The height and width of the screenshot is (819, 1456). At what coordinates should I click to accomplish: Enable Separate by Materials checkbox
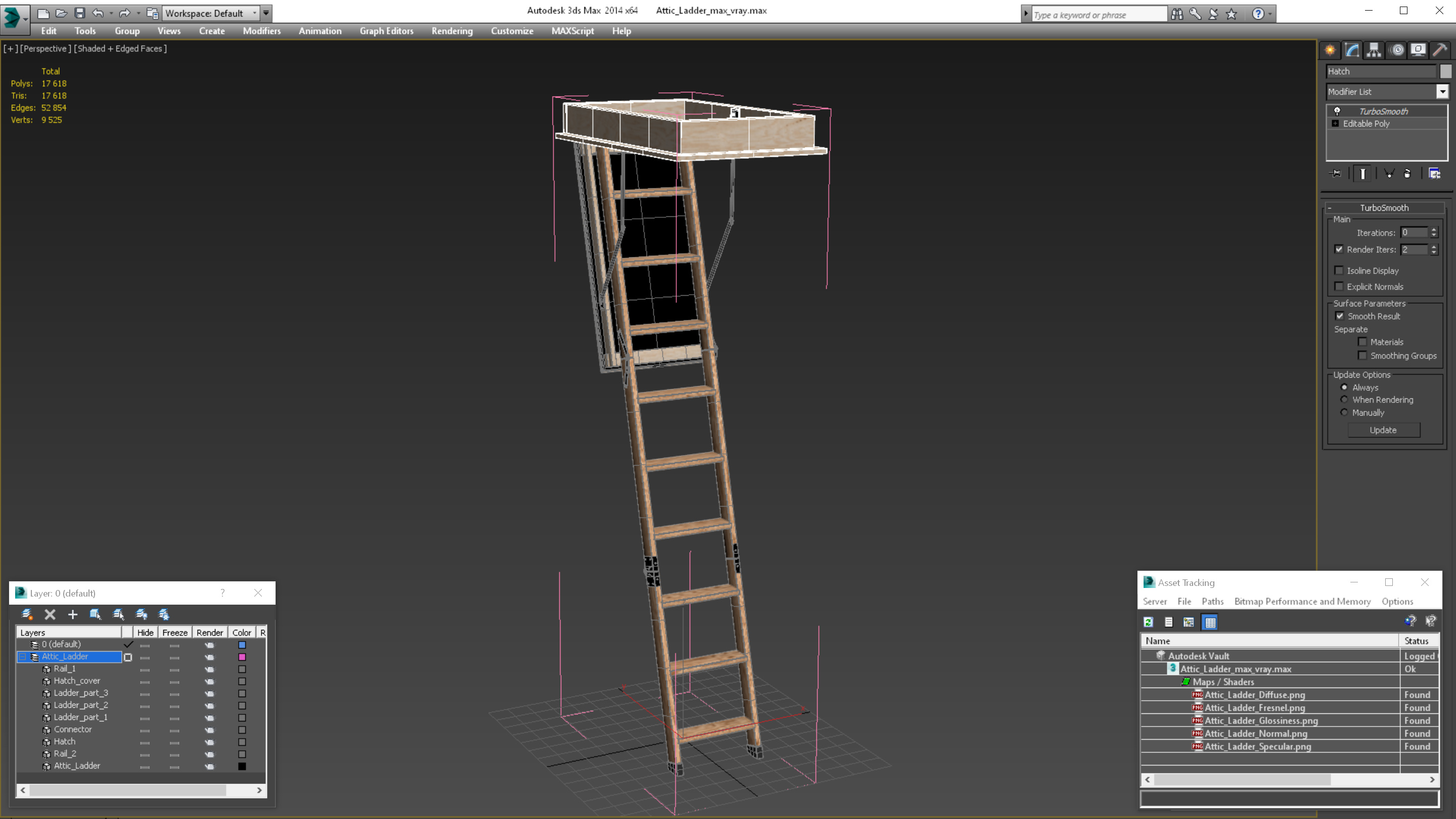[1362, 342]
